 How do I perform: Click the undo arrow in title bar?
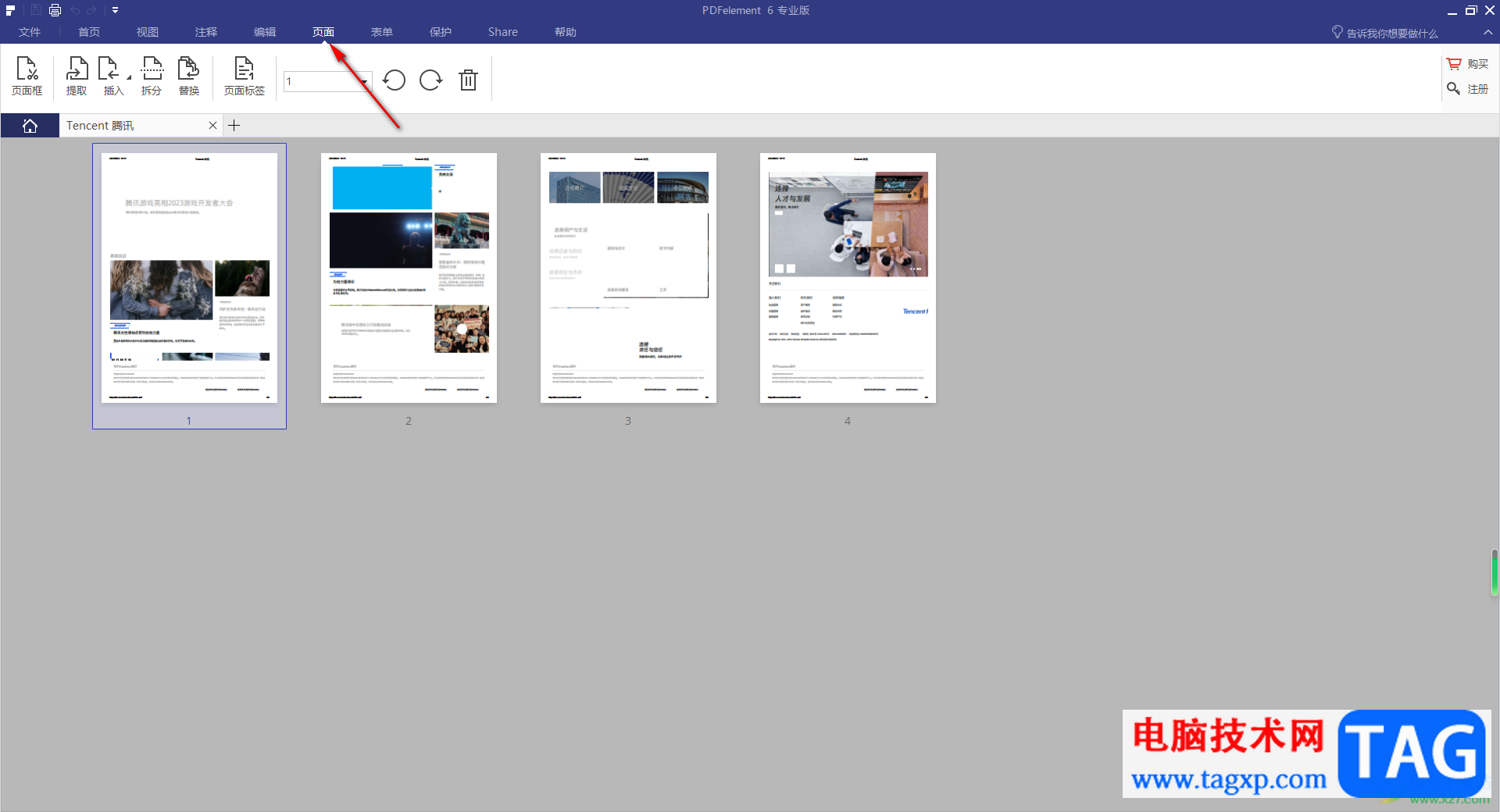point(75,10)
